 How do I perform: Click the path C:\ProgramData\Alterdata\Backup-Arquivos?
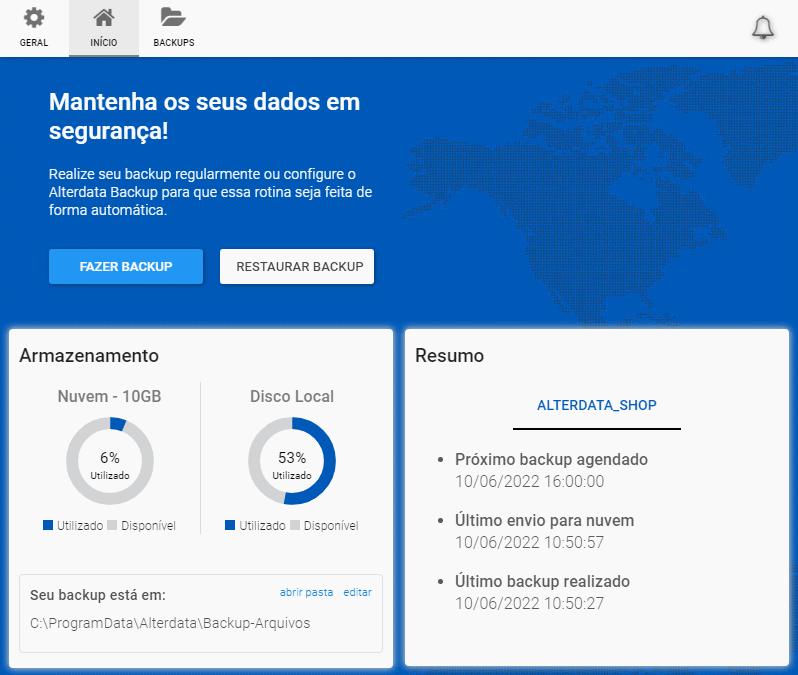tap(170, 623)
